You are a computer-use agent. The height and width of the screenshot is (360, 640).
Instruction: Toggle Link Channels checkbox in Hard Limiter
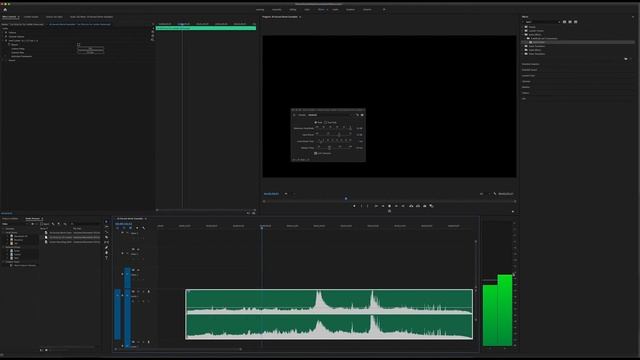pos(316,153)
